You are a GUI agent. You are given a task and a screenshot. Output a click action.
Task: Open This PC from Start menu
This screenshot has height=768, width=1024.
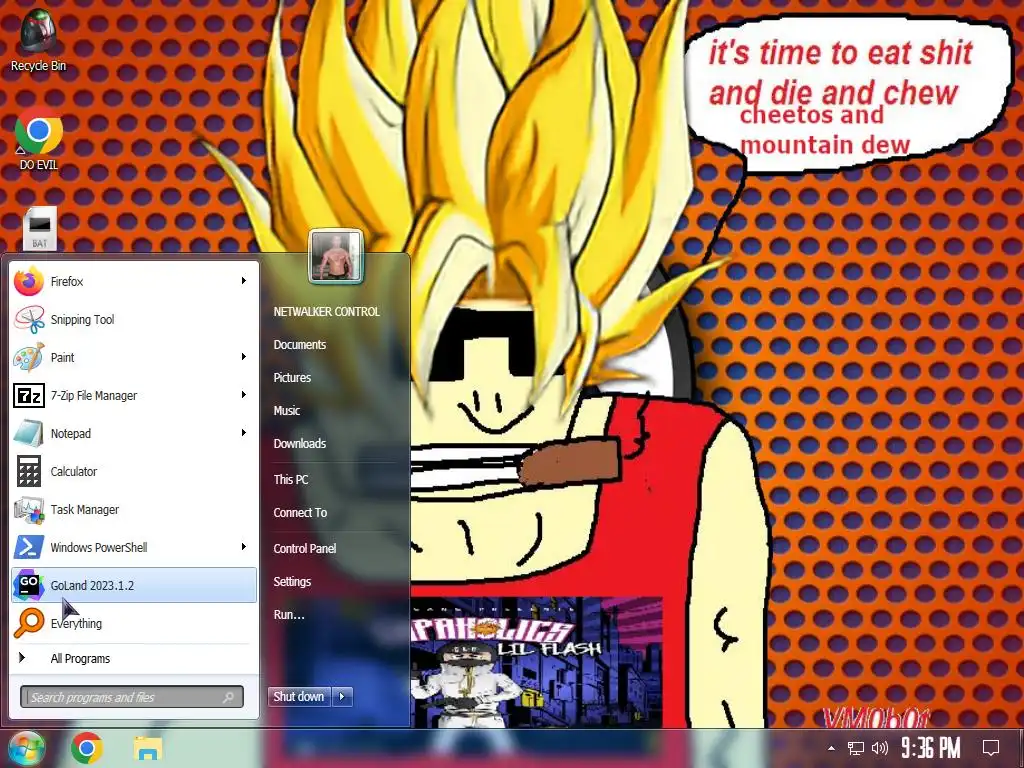point(291,479)
